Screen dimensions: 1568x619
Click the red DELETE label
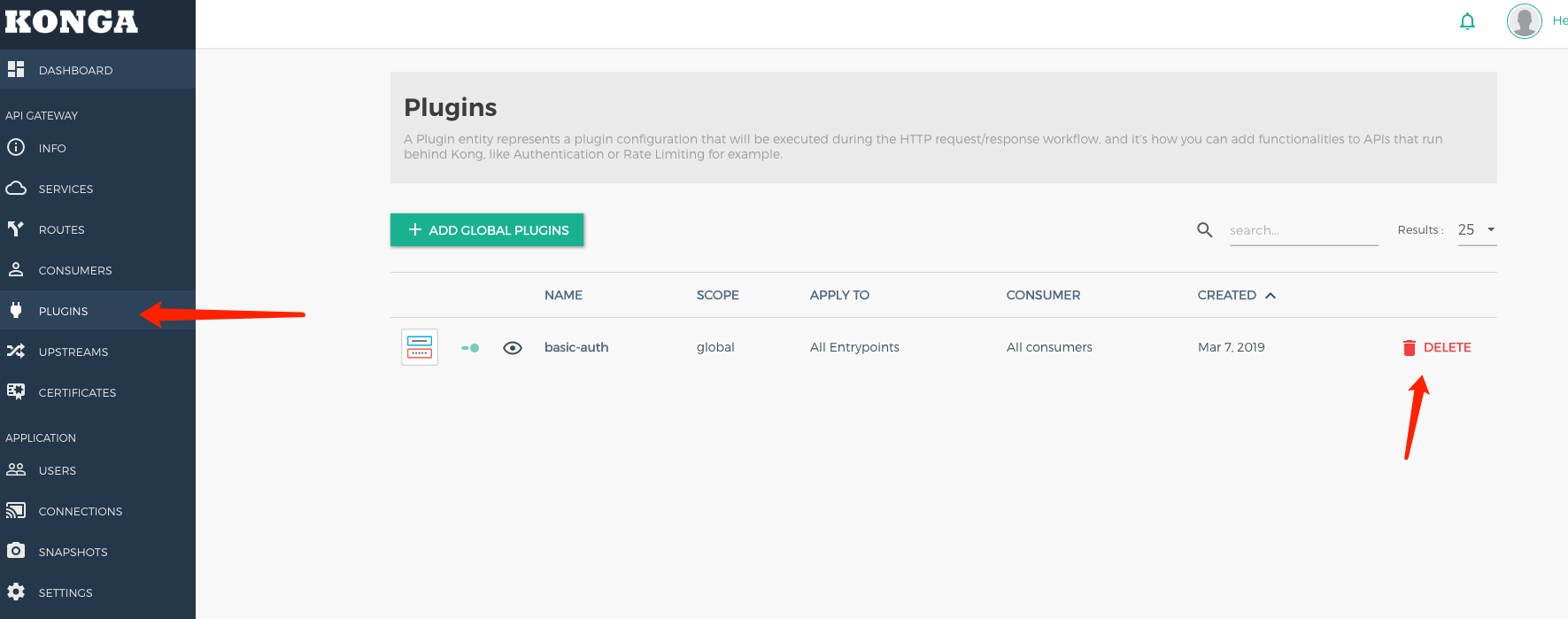(1447, 348)
